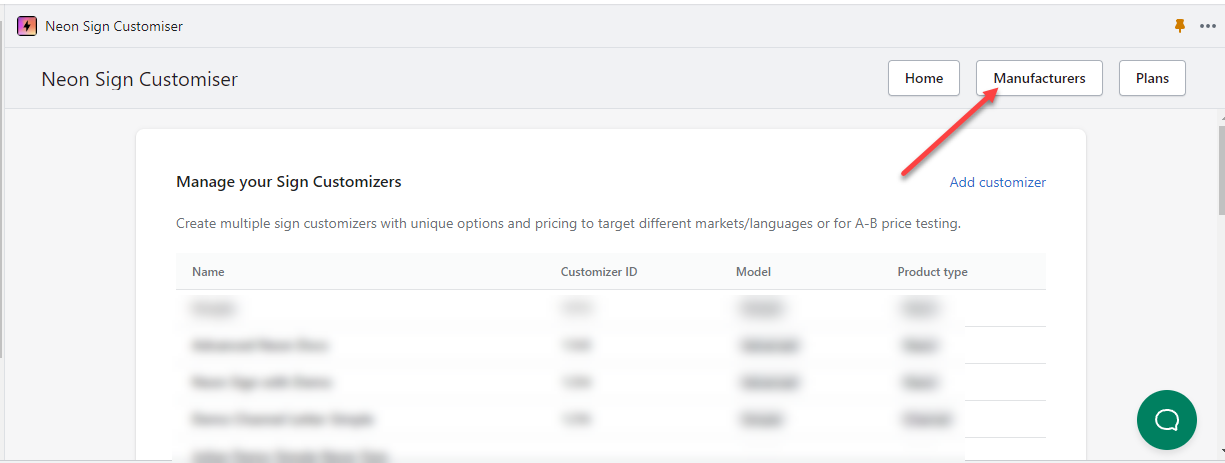Click the orange pin icon
The height and width of the screenshot is (463, 1225).
tap(1180, 26)
